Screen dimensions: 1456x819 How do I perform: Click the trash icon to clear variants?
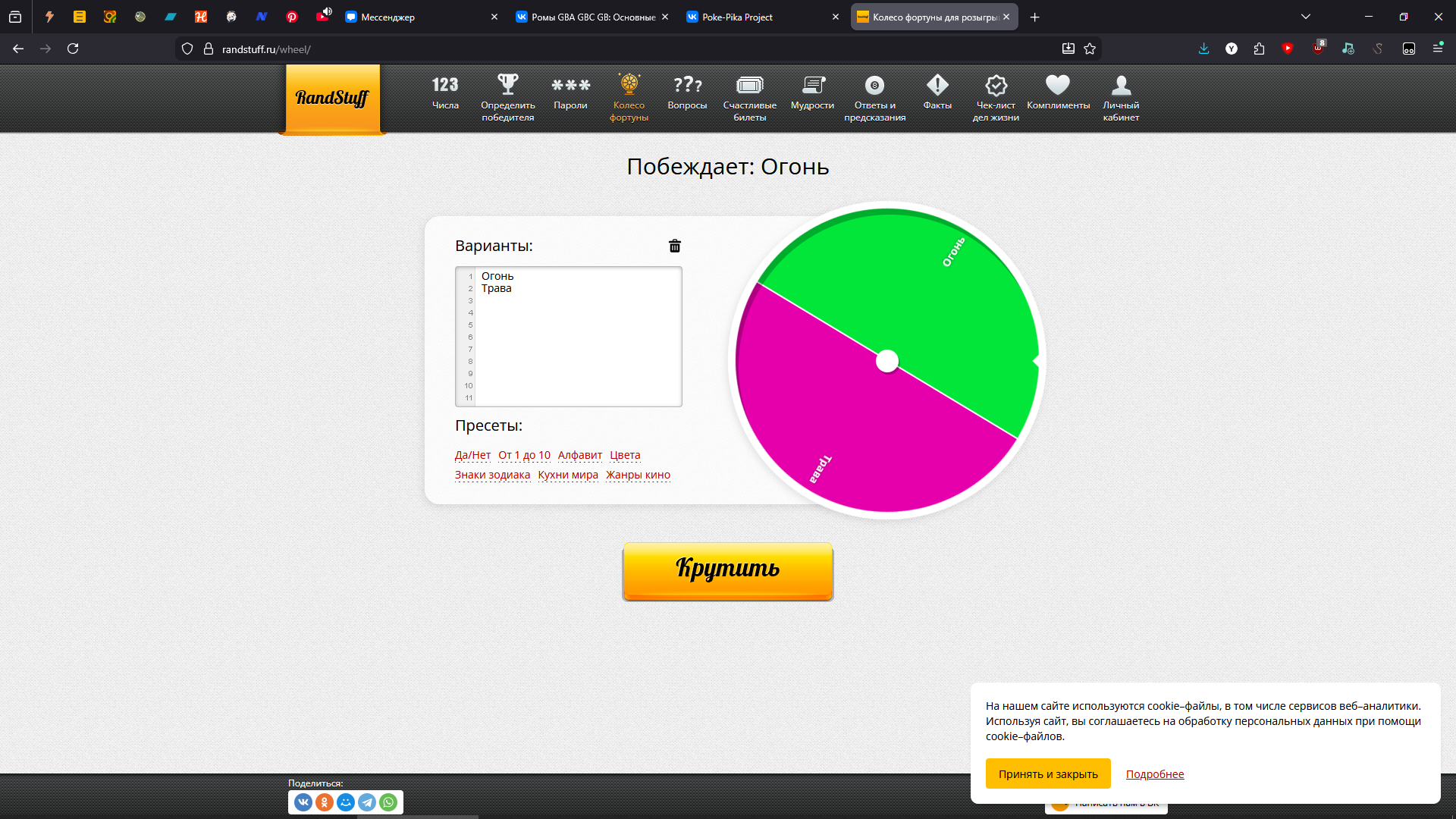click(x=675, y=246)
